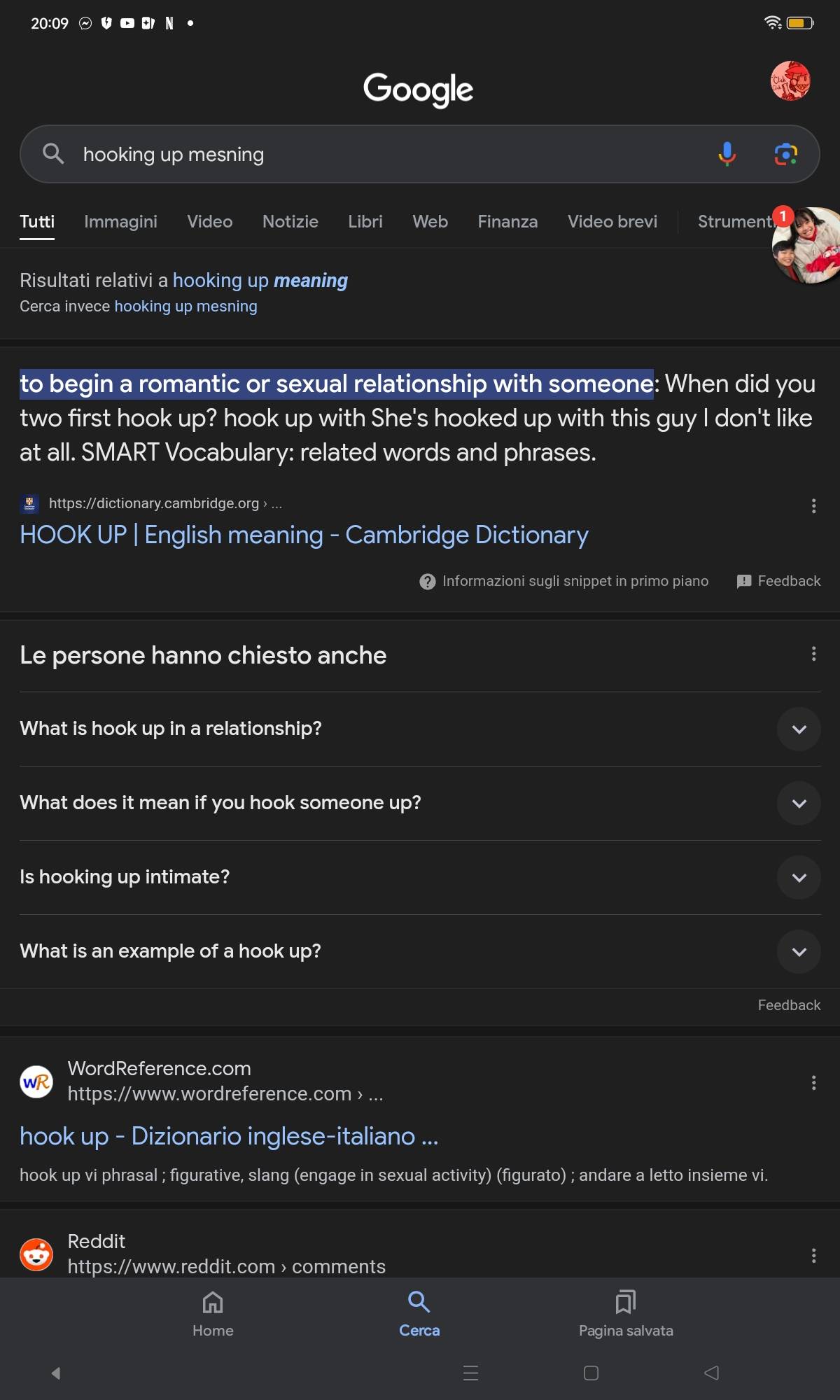840x1400 pixels.
Task: Open Google Lens camera search
Action: (786, 154)
